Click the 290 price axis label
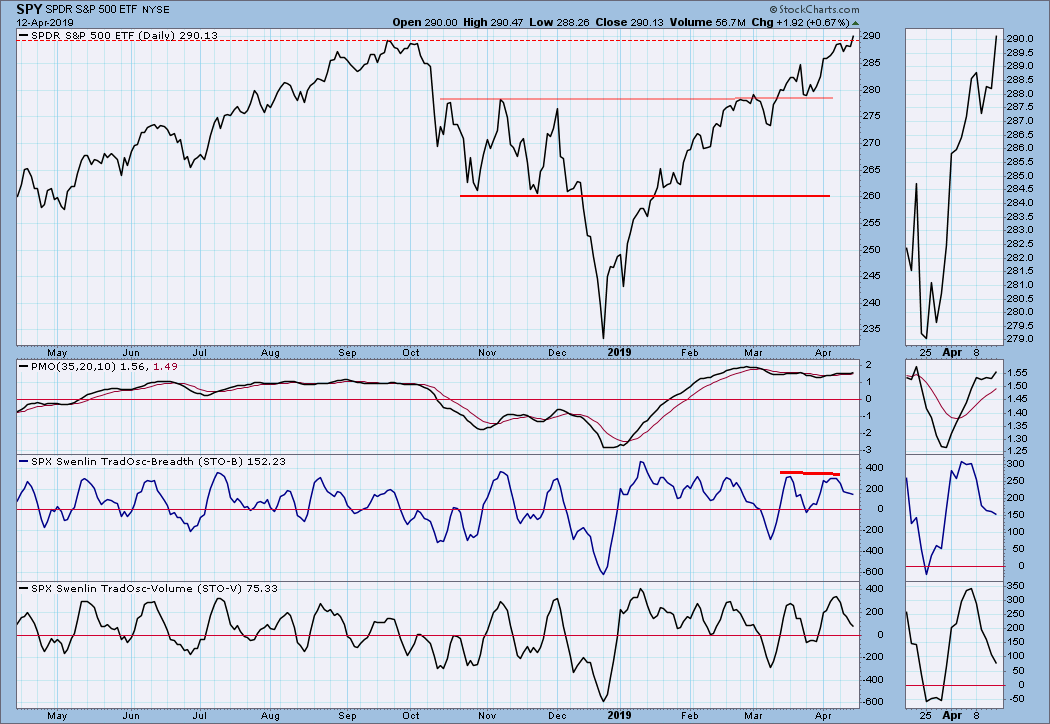This screenshot has height=724, width=1050. pyautogui.click(x=871, y=35)
